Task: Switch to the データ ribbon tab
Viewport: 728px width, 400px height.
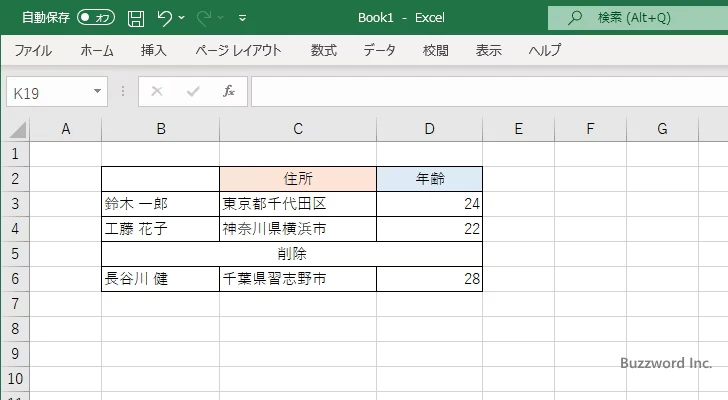Action: pos(379,50)
